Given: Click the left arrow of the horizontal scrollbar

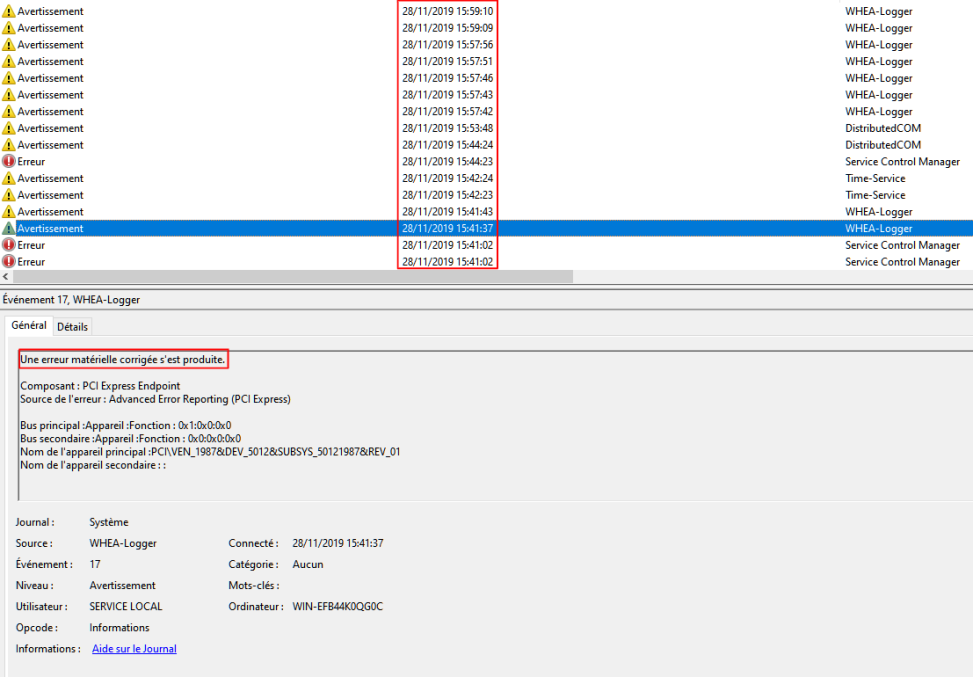Looking at the screenshot, I should point(6,277).
